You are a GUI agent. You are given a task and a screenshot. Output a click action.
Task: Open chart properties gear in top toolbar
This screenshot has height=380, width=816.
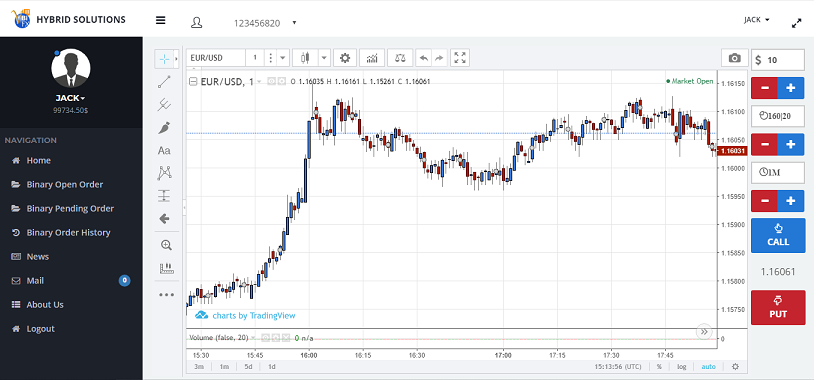click(345, 58)
